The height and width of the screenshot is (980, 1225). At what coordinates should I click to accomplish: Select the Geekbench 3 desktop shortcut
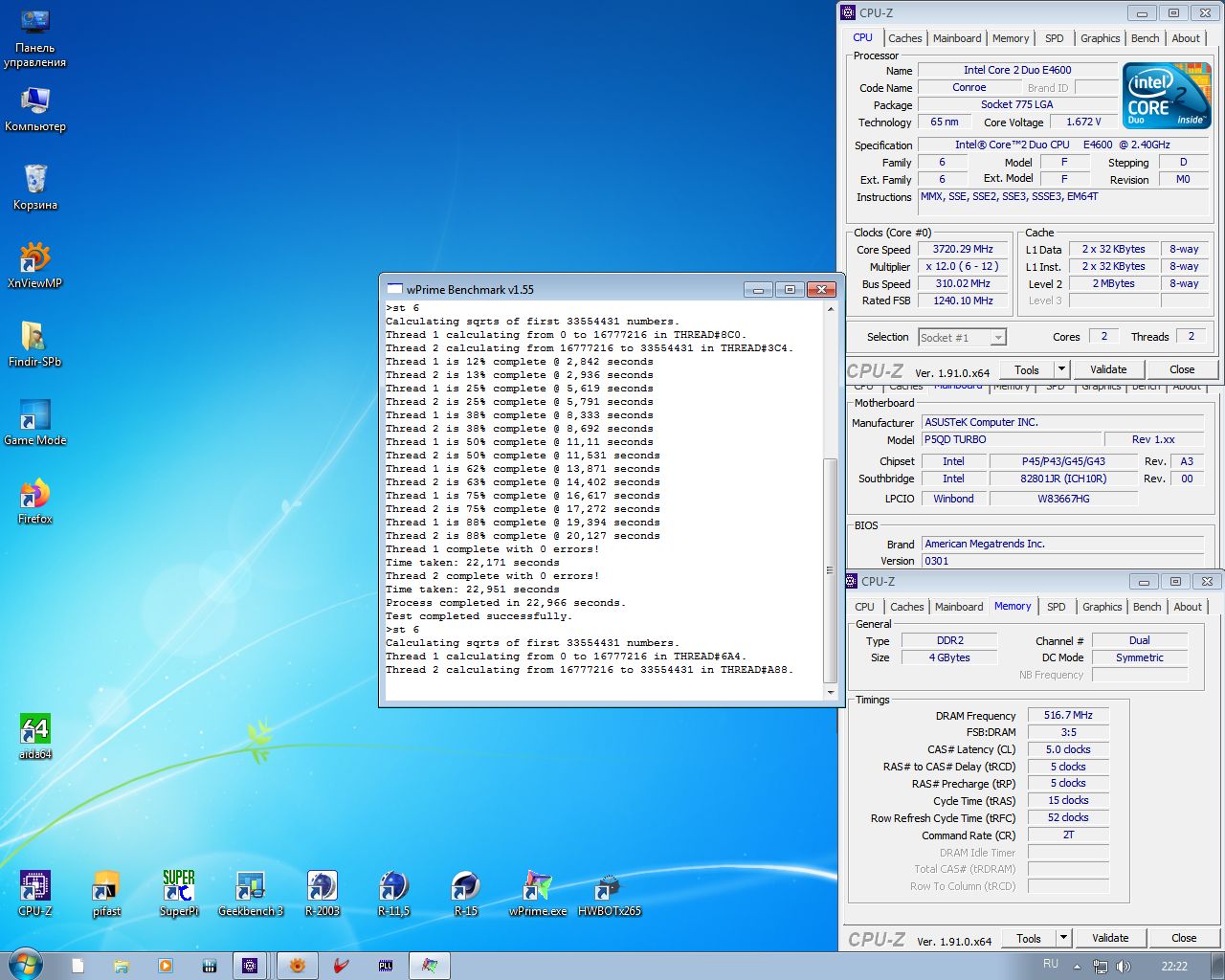point(251,894)
